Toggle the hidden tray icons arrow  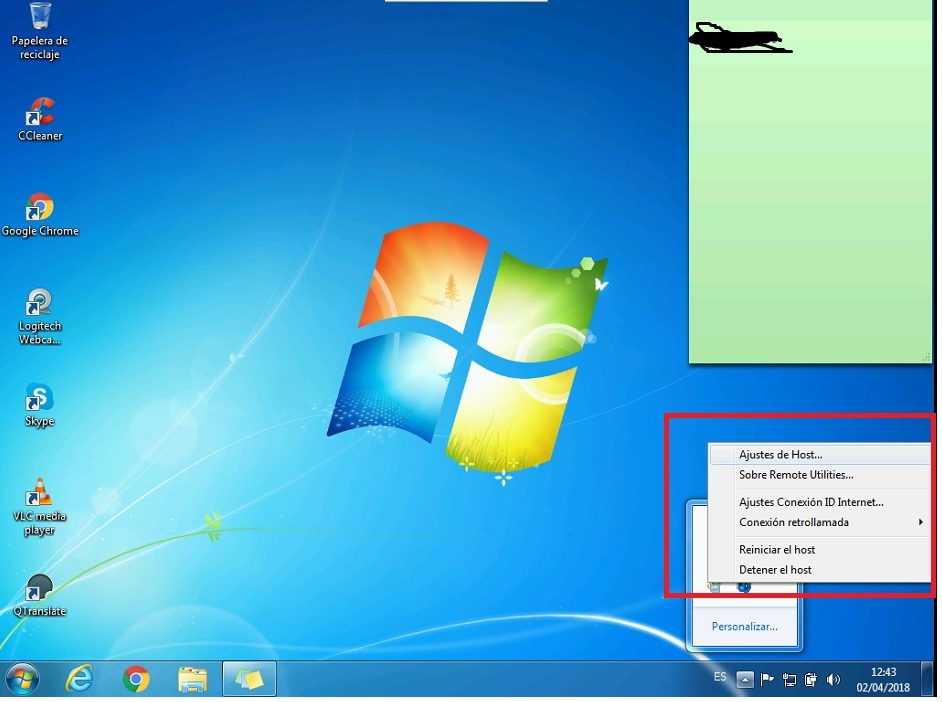coord(745,680)
